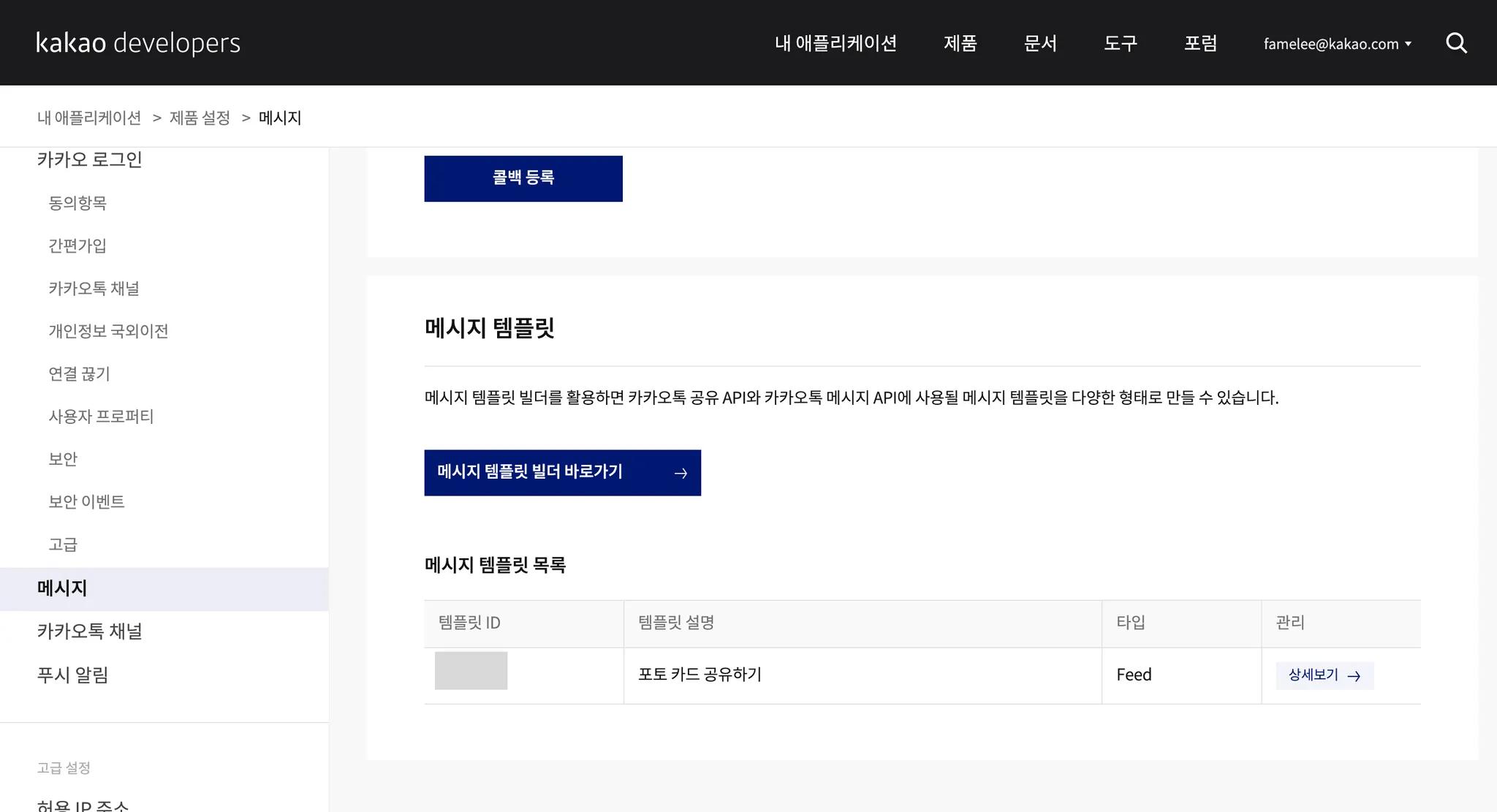Click the kakao developers logo

138,43
